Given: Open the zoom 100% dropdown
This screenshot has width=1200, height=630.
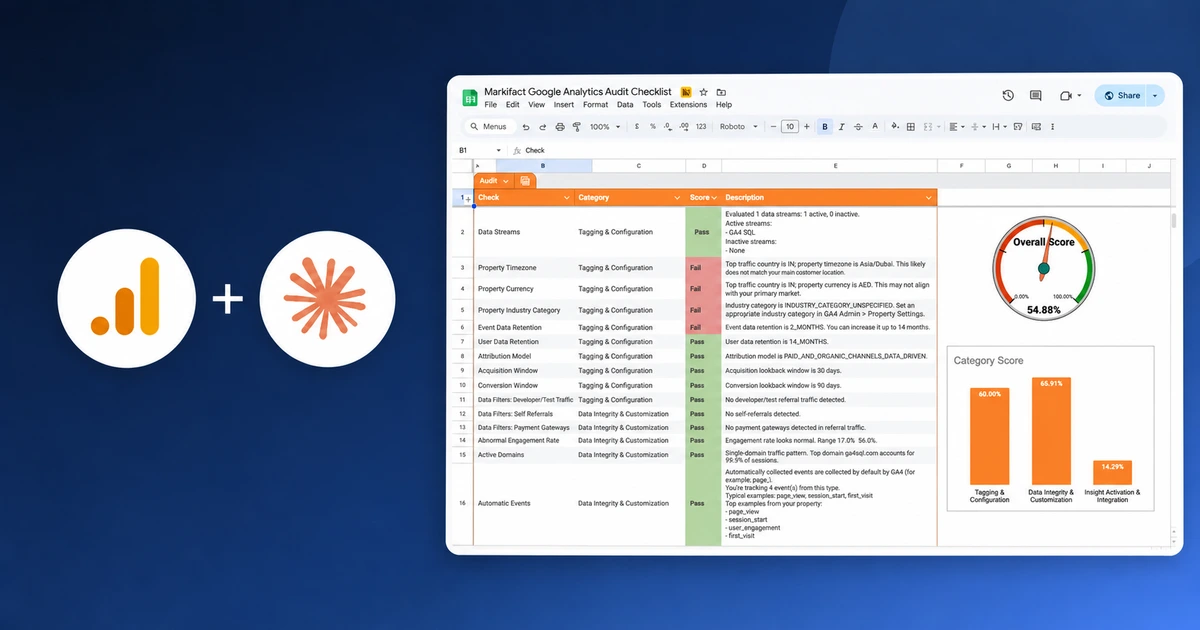Looking at the screenshot, I should click(x=605, y=127).
